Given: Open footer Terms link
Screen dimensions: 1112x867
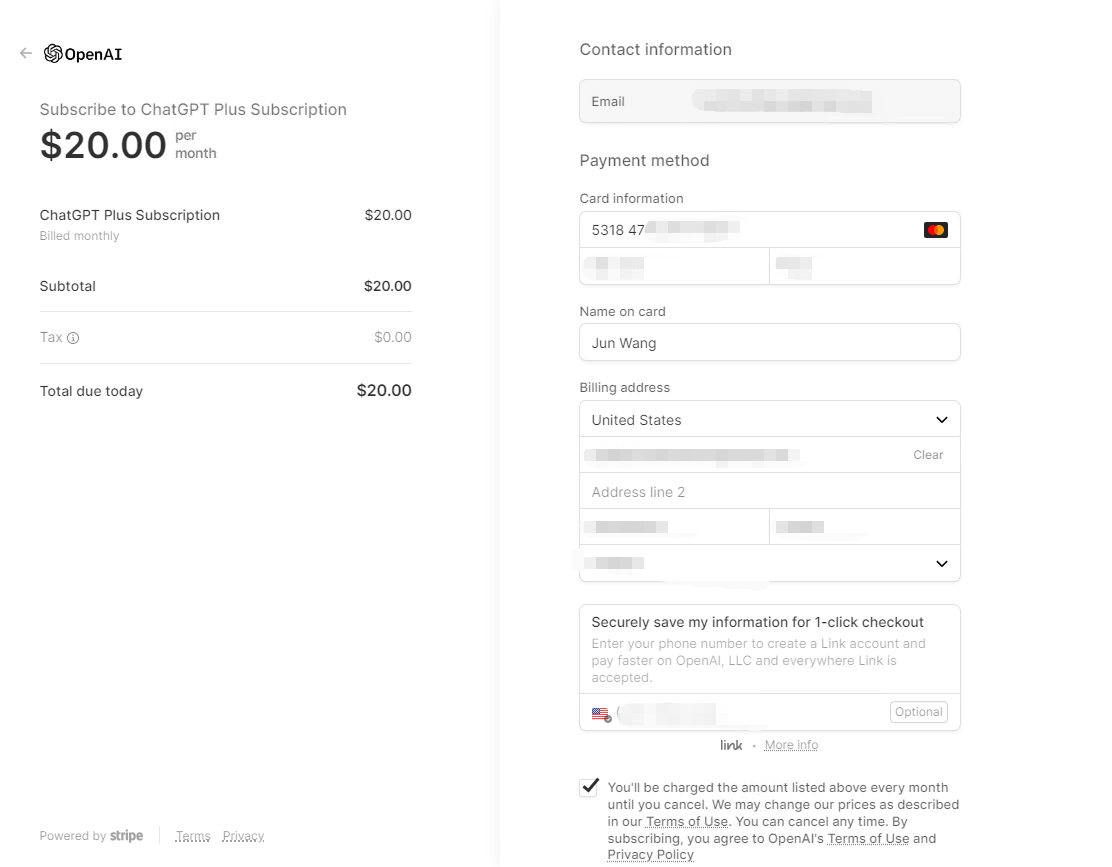Looking at the screenshot, I should 193,836.
